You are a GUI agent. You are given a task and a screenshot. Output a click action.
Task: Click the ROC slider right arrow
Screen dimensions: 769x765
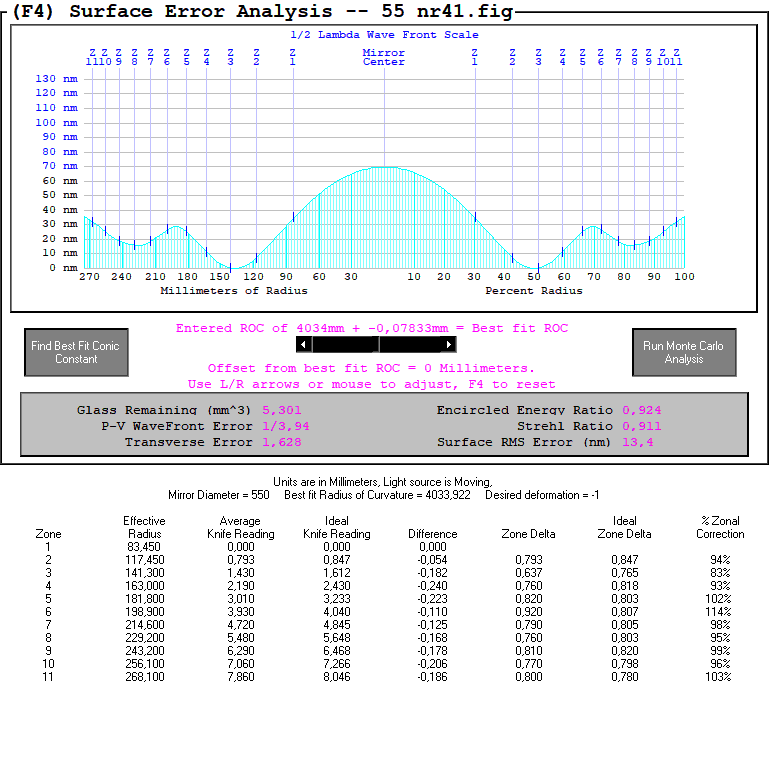point(448,345)
